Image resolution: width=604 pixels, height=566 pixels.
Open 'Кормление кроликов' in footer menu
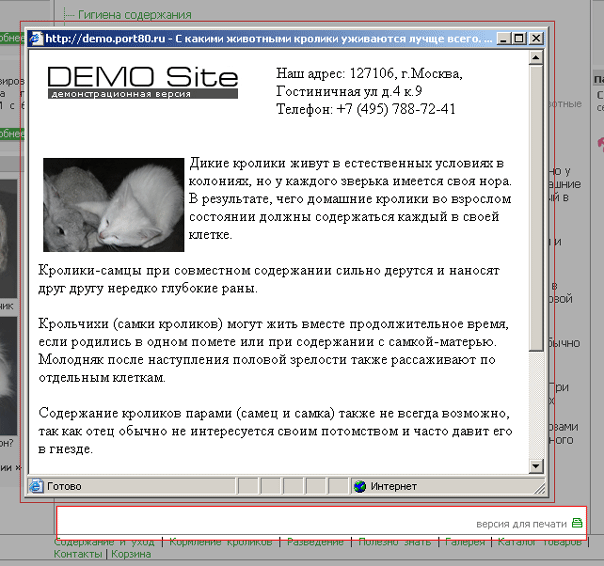(x=220, y=543)
